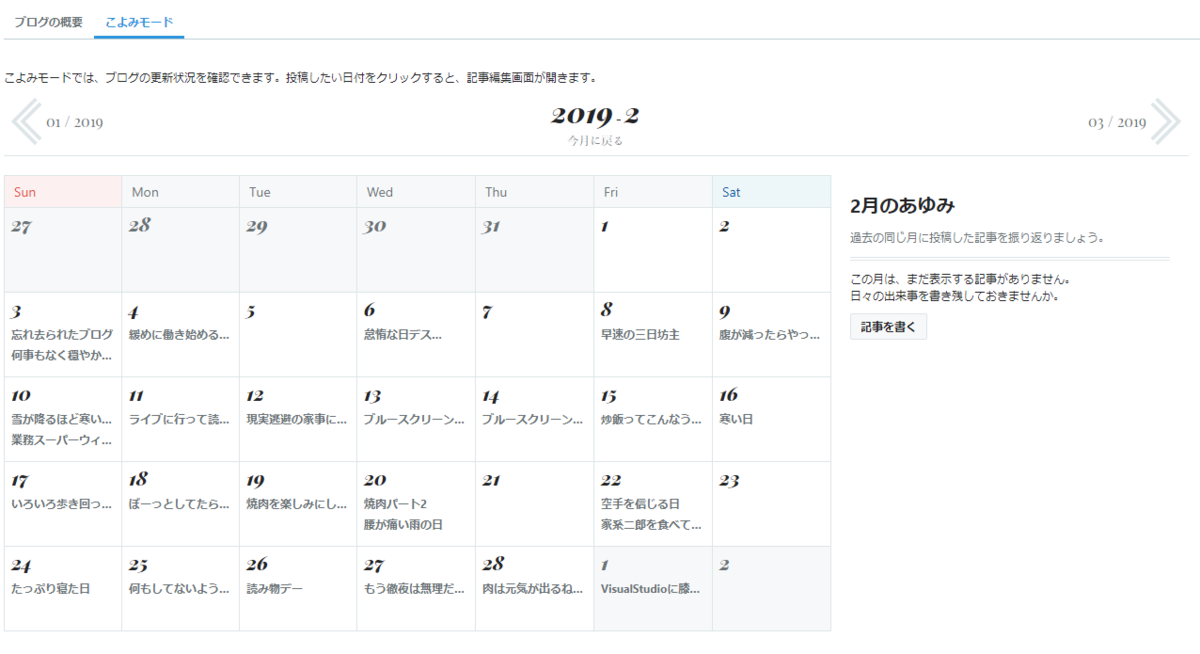The height and width of the screenshot is (654, 1200).
Task: Open post 何もしてないよう… on February 25
Action: 179,589
